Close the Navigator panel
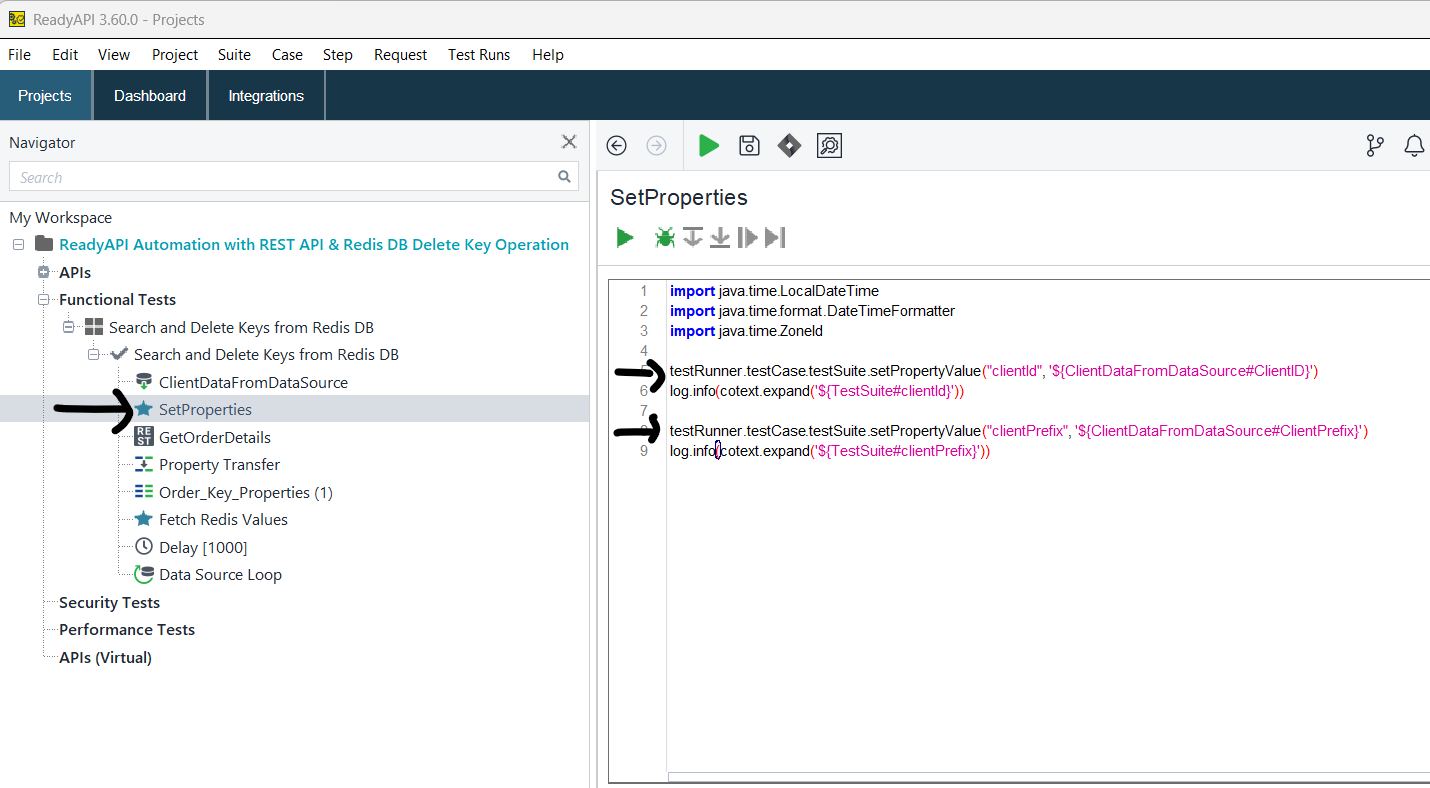The height and width of the screenshot is (788, 1430). [x=569, y=142]
